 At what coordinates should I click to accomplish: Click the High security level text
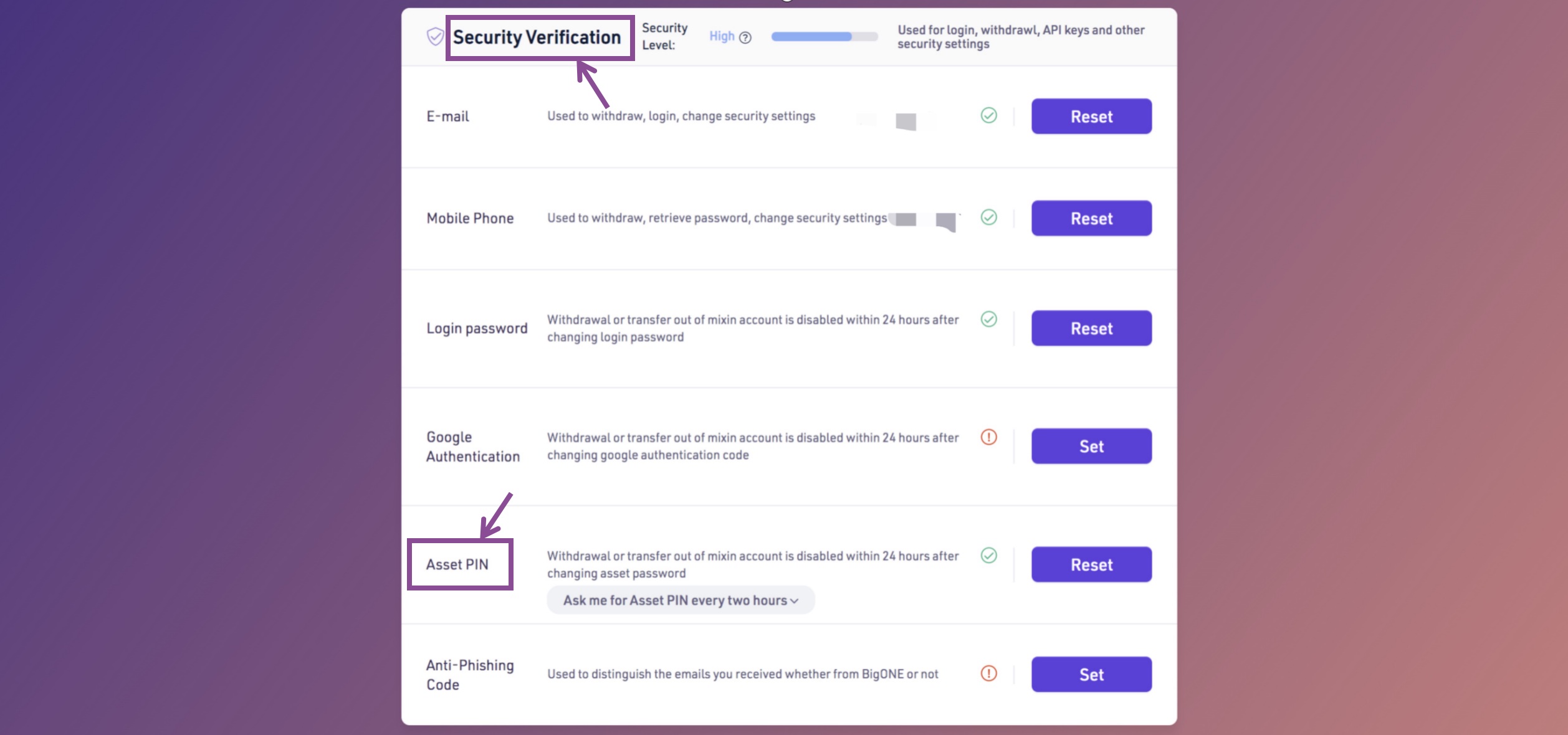click(x=722, y=36)
